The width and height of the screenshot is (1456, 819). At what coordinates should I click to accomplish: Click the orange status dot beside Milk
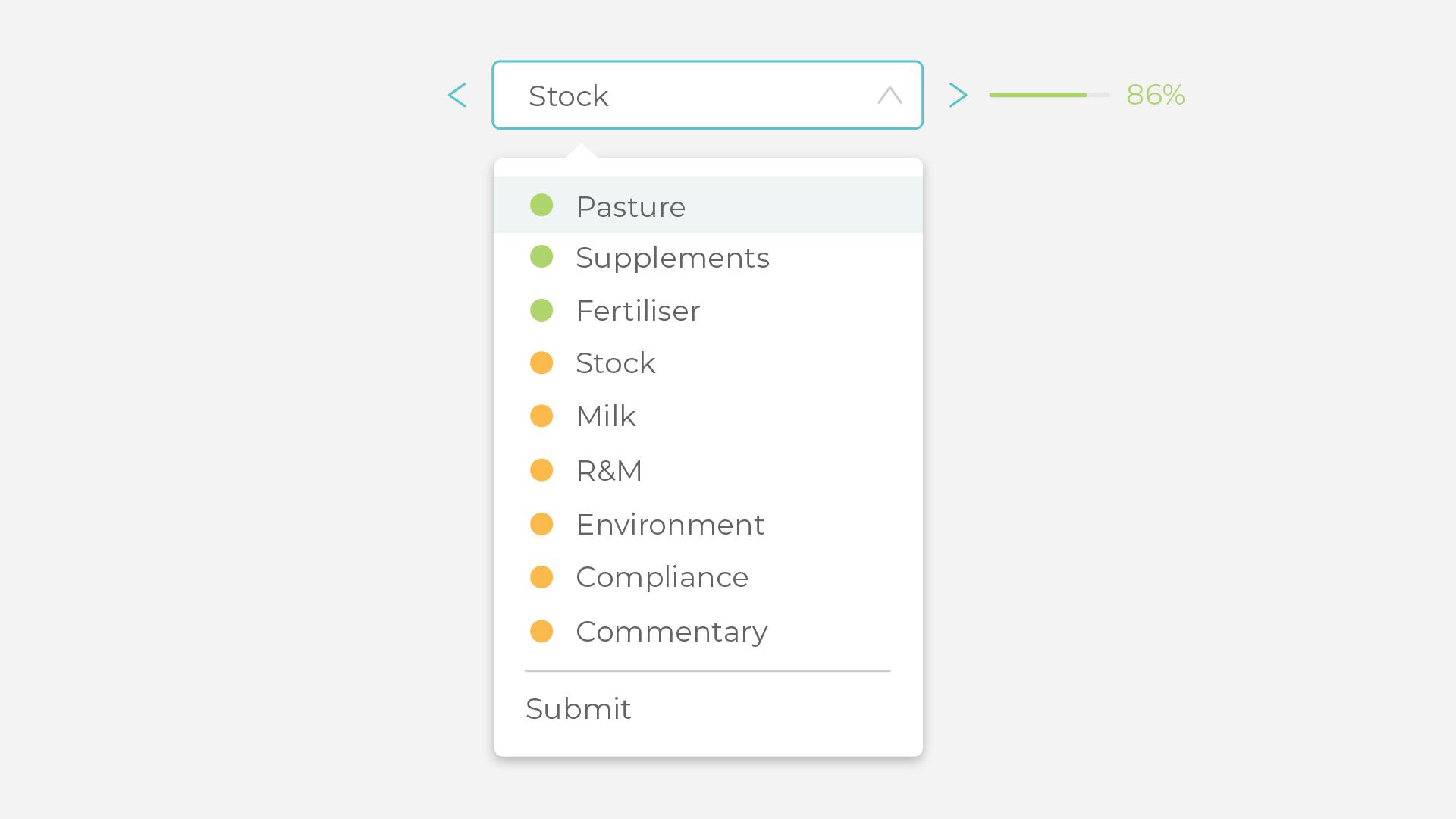coord(541,416)
